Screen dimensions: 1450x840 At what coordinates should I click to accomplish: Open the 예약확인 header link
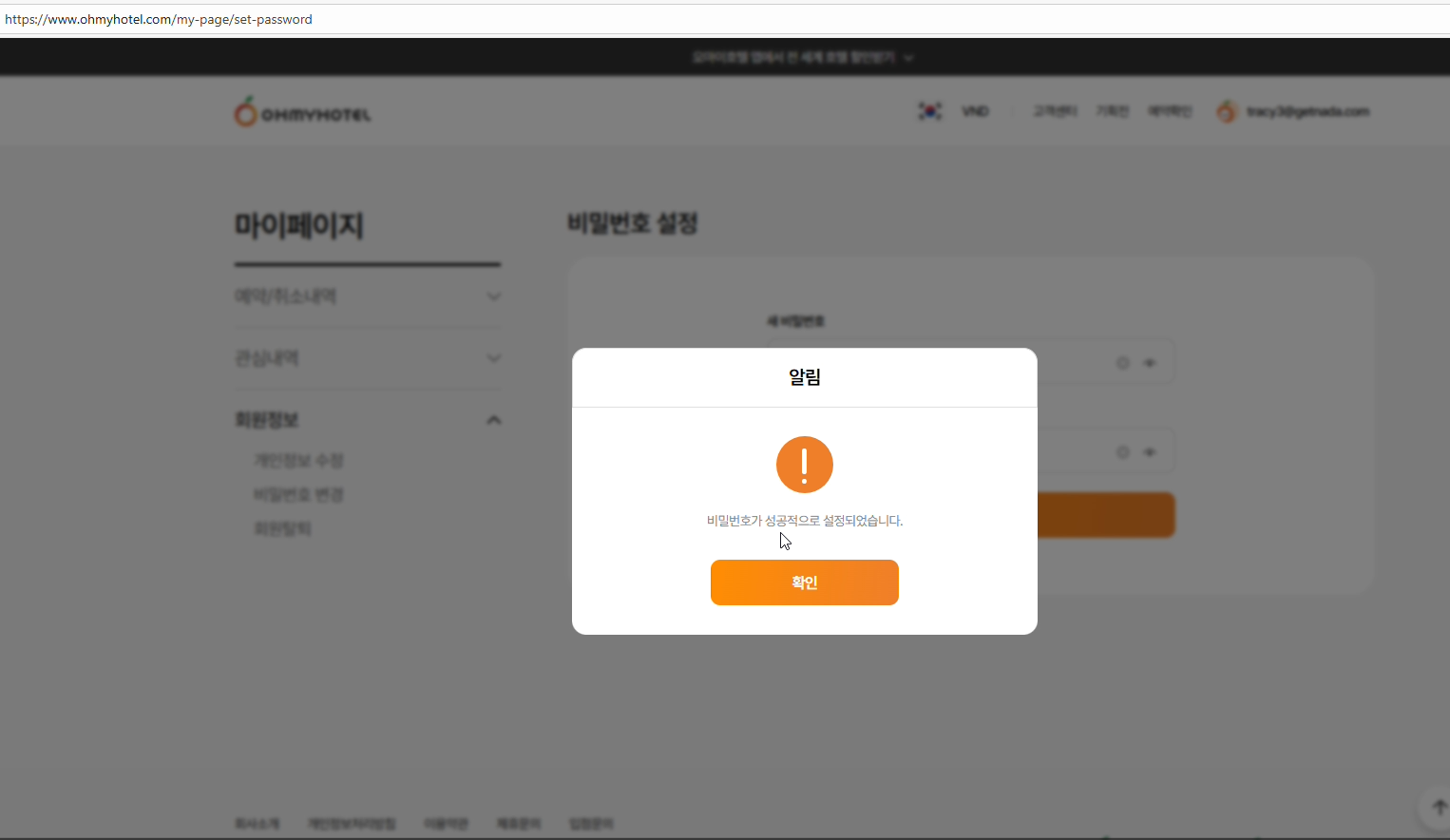click(x=1169, y=111)
